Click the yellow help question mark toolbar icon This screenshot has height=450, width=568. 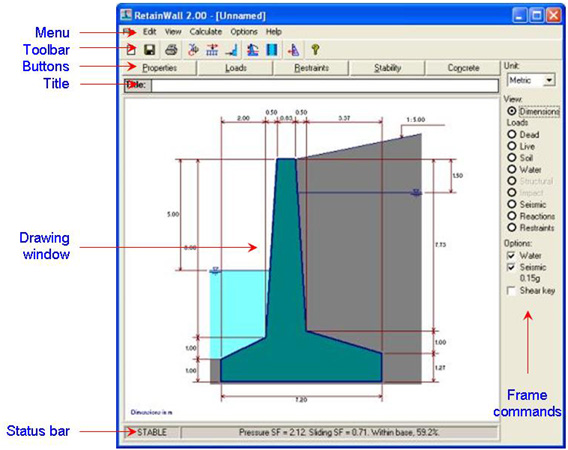tap(315, 50)
